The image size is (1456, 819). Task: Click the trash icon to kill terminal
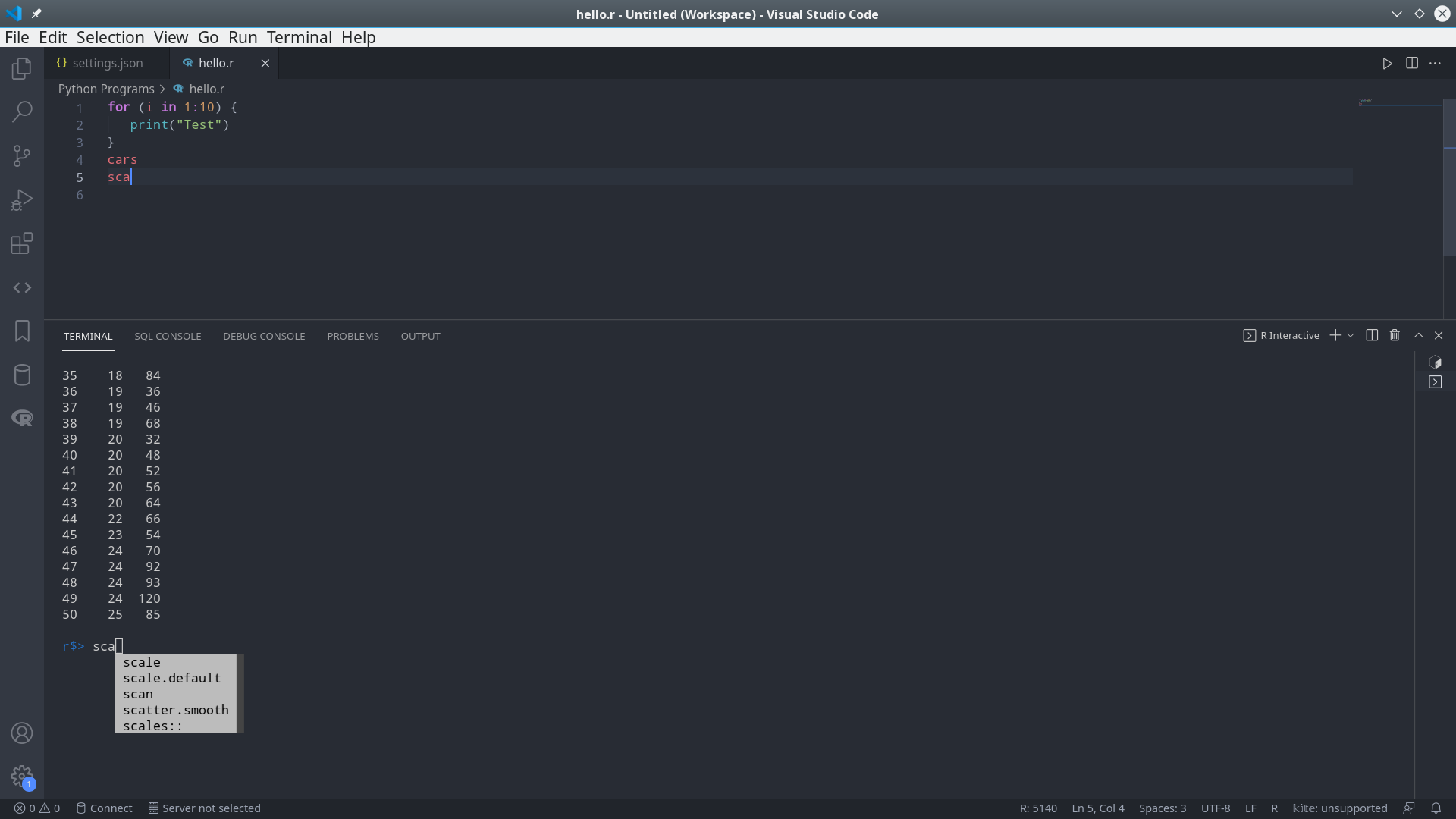1395,335
